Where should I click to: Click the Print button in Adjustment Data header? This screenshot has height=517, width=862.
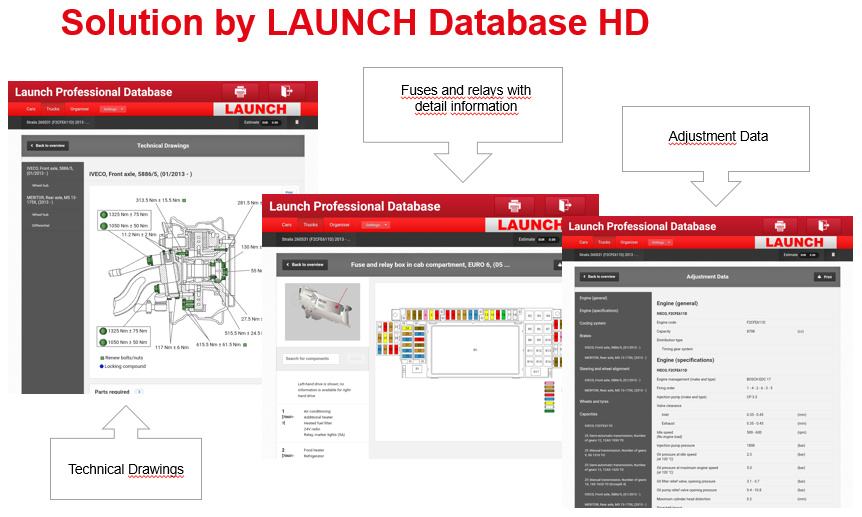coord(825,277)
